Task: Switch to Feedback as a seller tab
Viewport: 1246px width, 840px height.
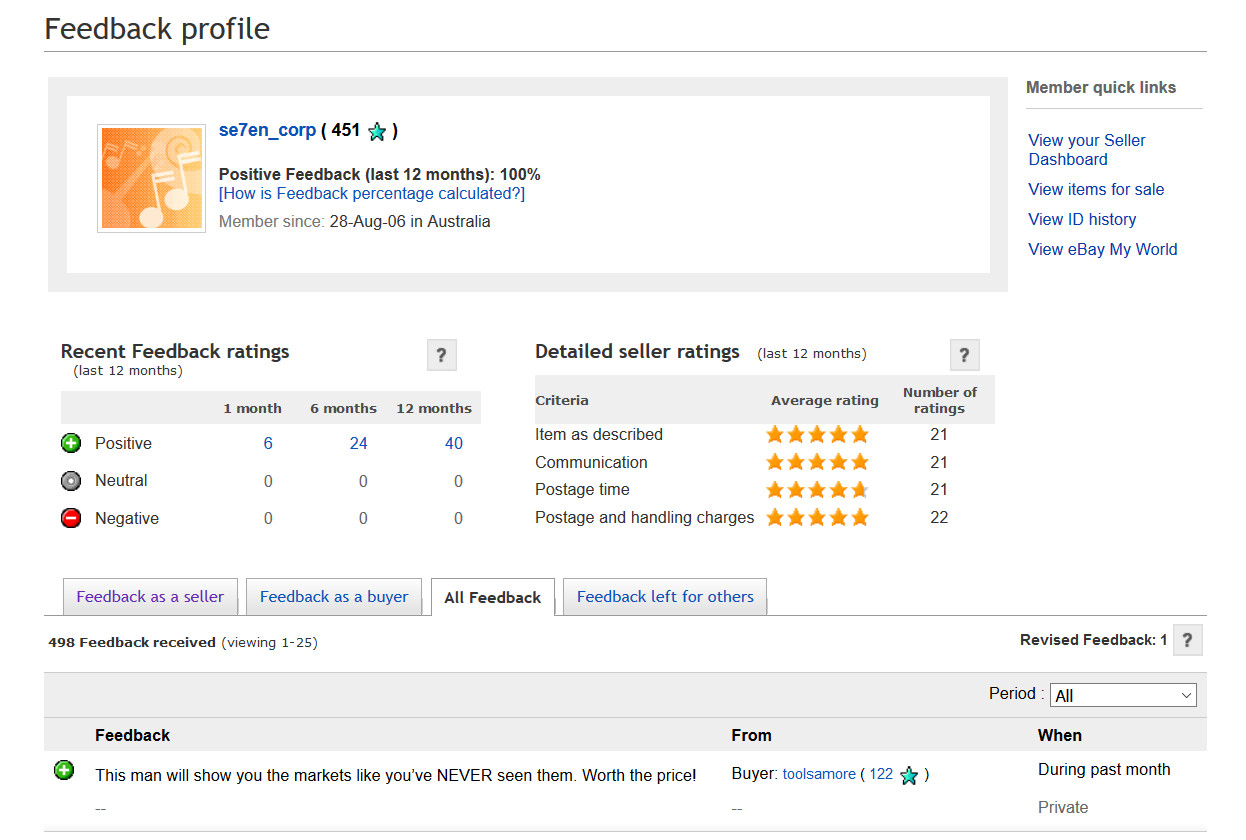Action: [150, 597]
